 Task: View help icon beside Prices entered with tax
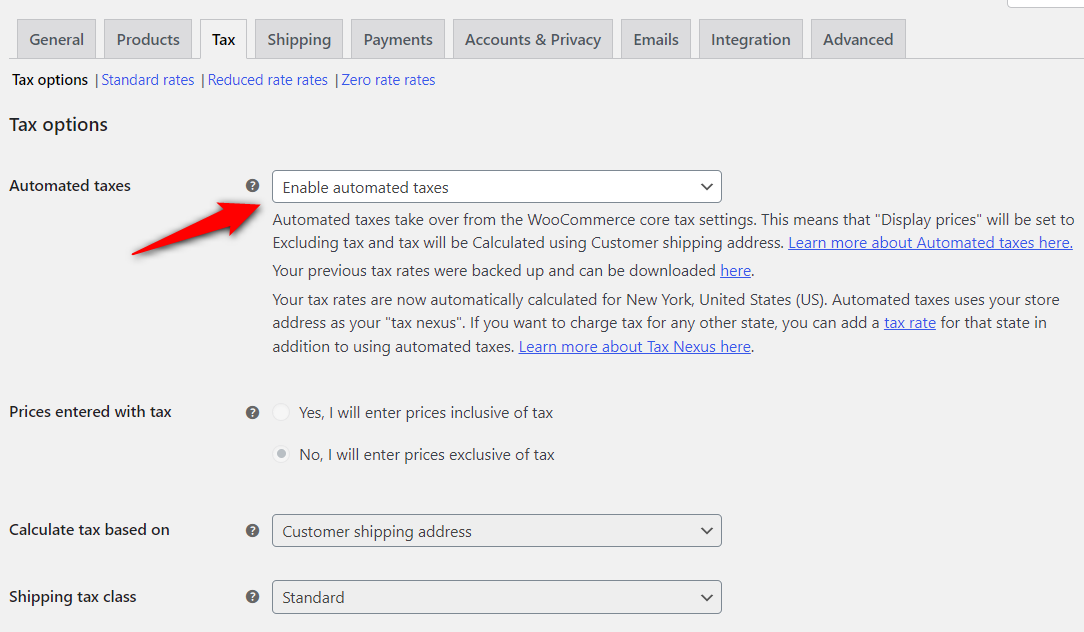click(x=252, y=412)
